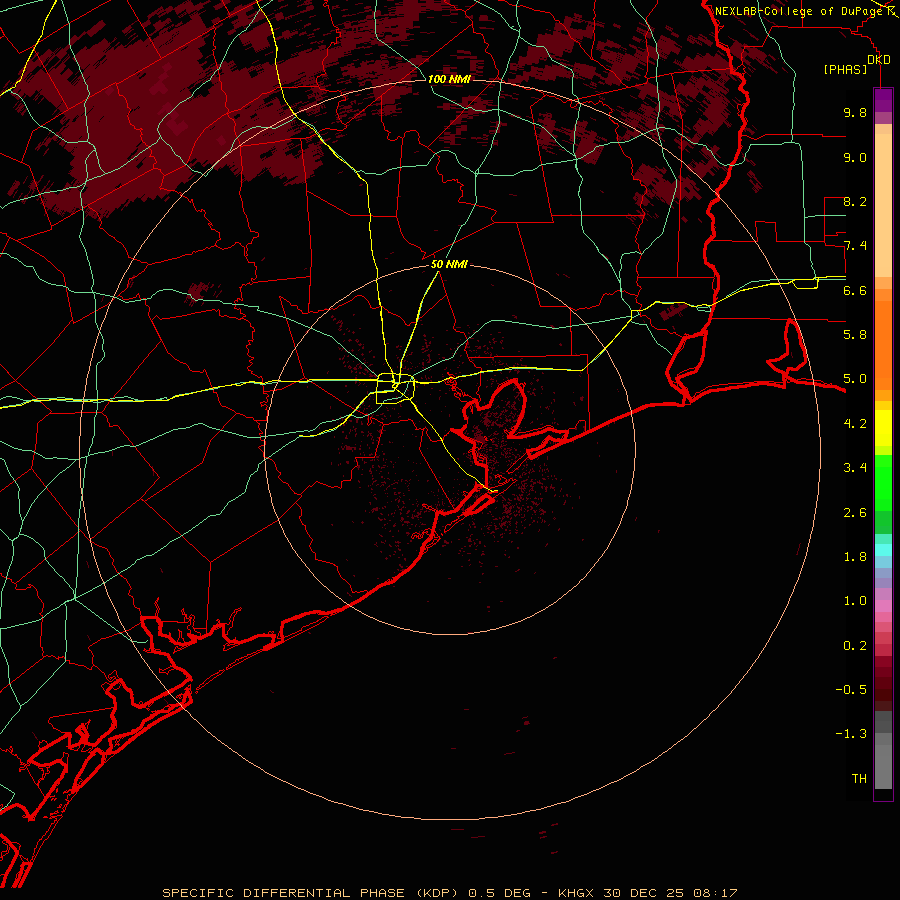Click the KDP product caption at the bottom
Screen dimensions: 900x900
[x=449, y=893]
